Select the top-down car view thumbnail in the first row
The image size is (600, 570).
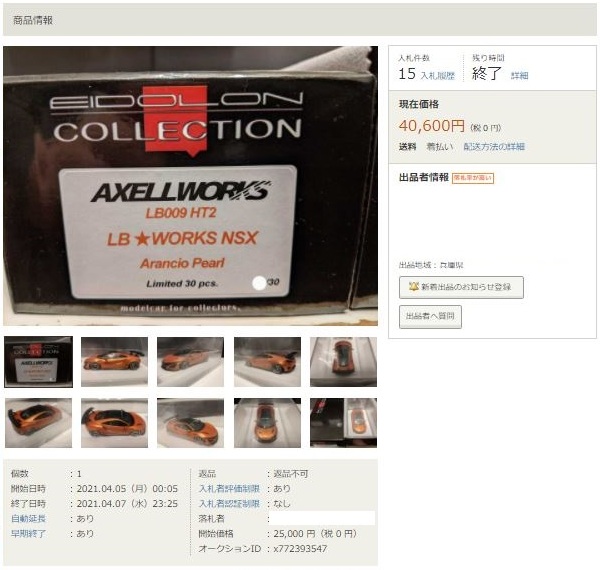(x=343, y=362)
